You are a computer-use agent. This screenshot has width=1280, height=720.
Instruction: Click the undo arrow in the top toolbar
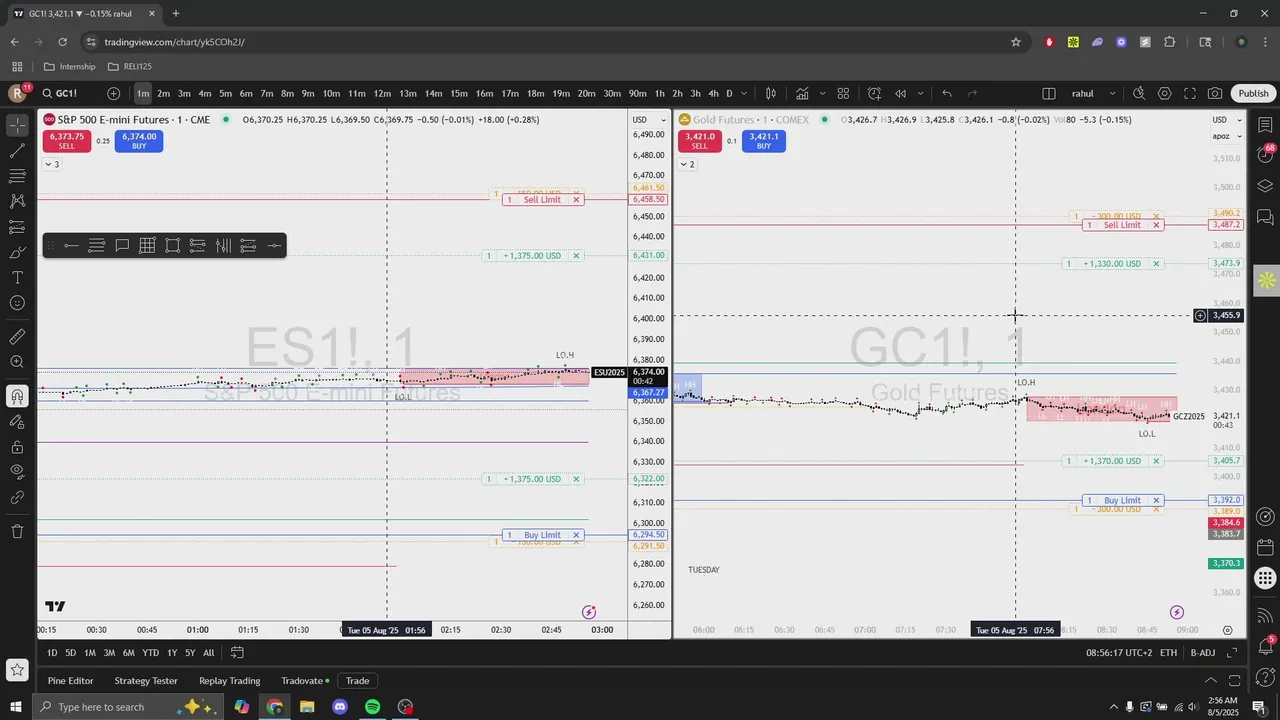point(947,93)
